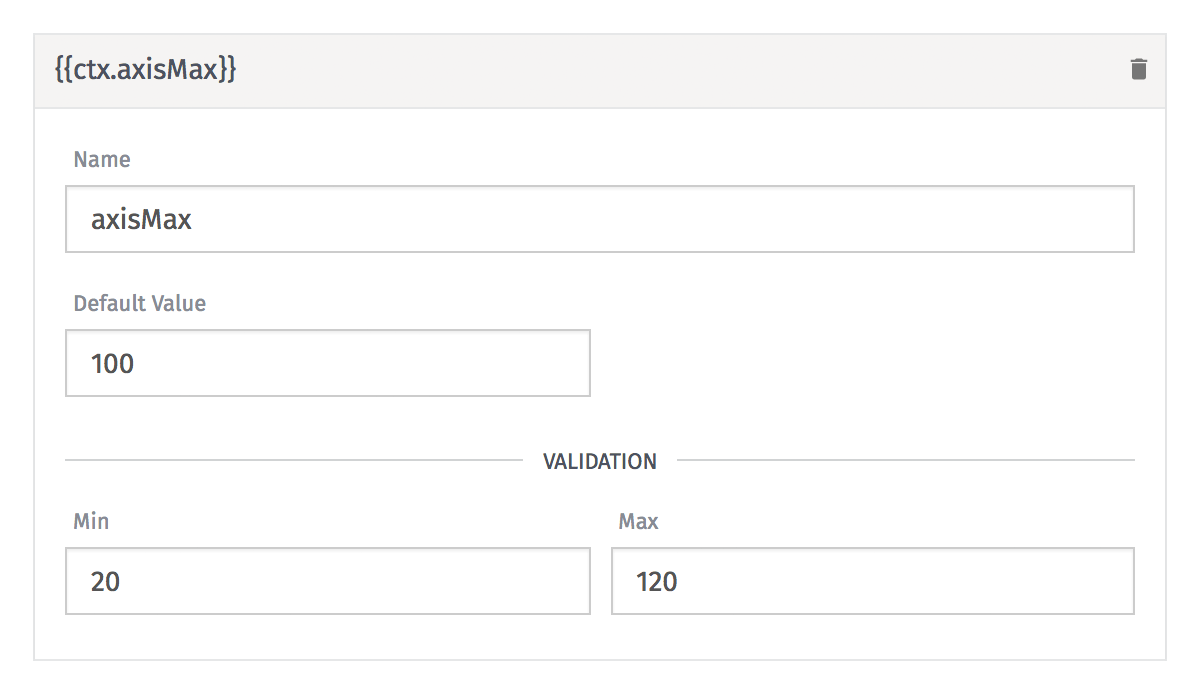Select the Default Value input box

[x=328, y=363]
